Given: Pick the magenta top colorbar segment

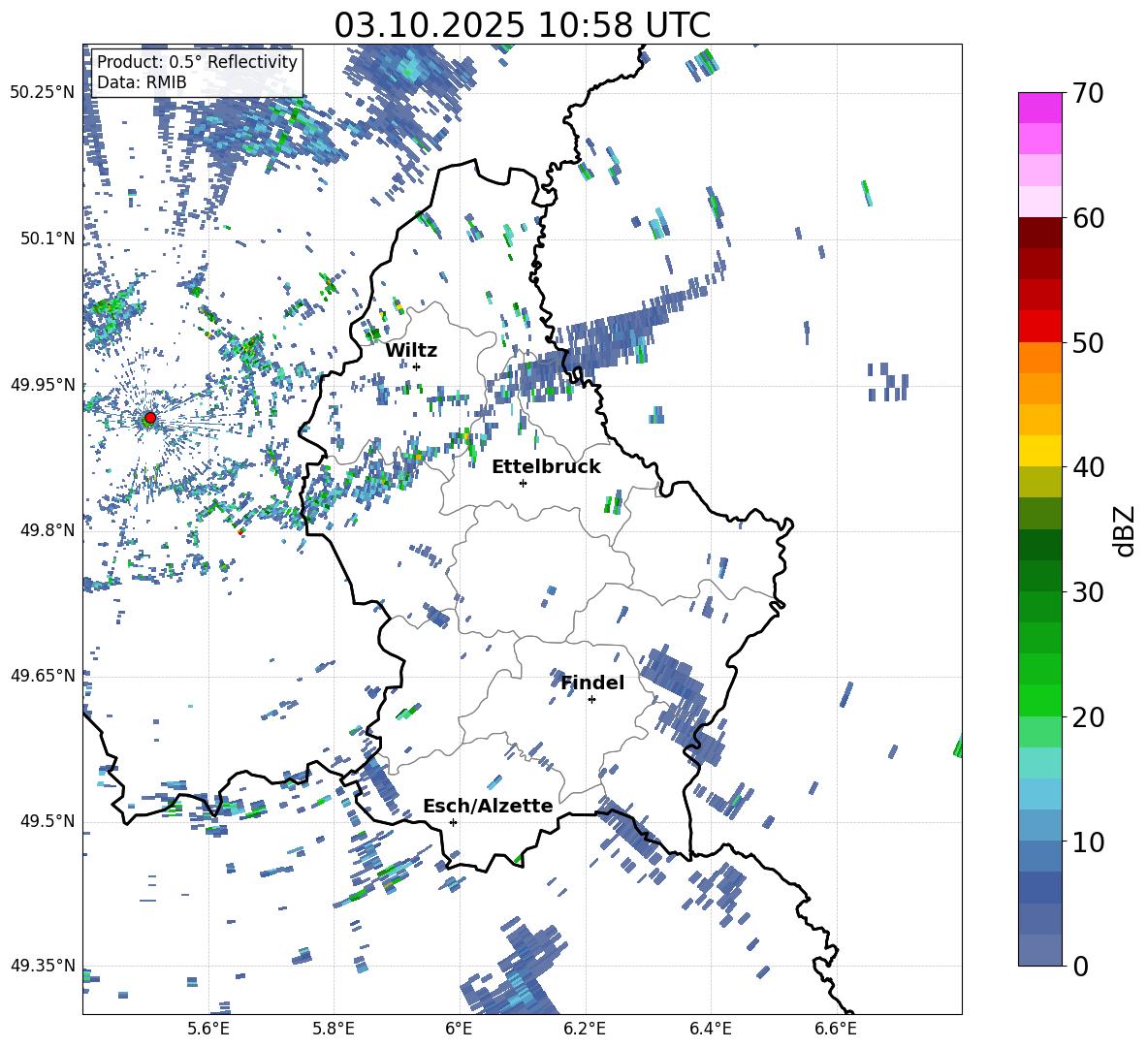Looking at the screenshot, I should point(1039,108).
